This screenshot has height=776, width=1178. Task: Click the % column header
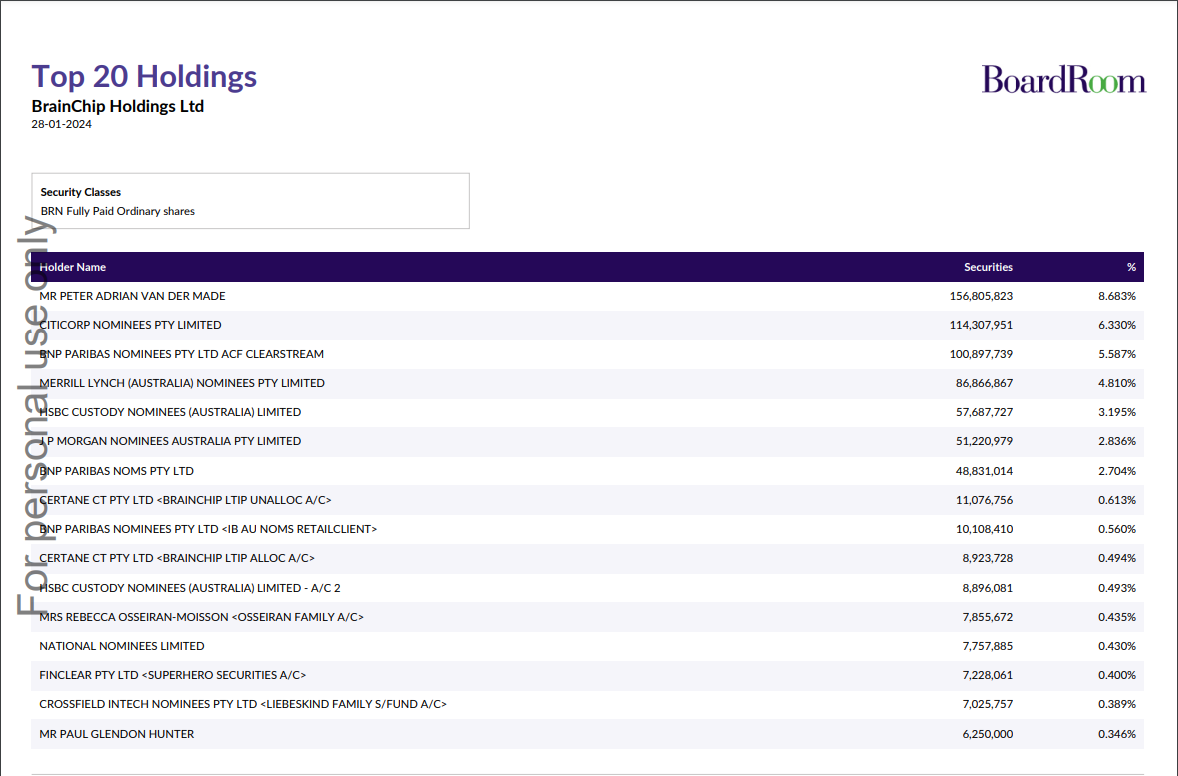pos(1131,267)
